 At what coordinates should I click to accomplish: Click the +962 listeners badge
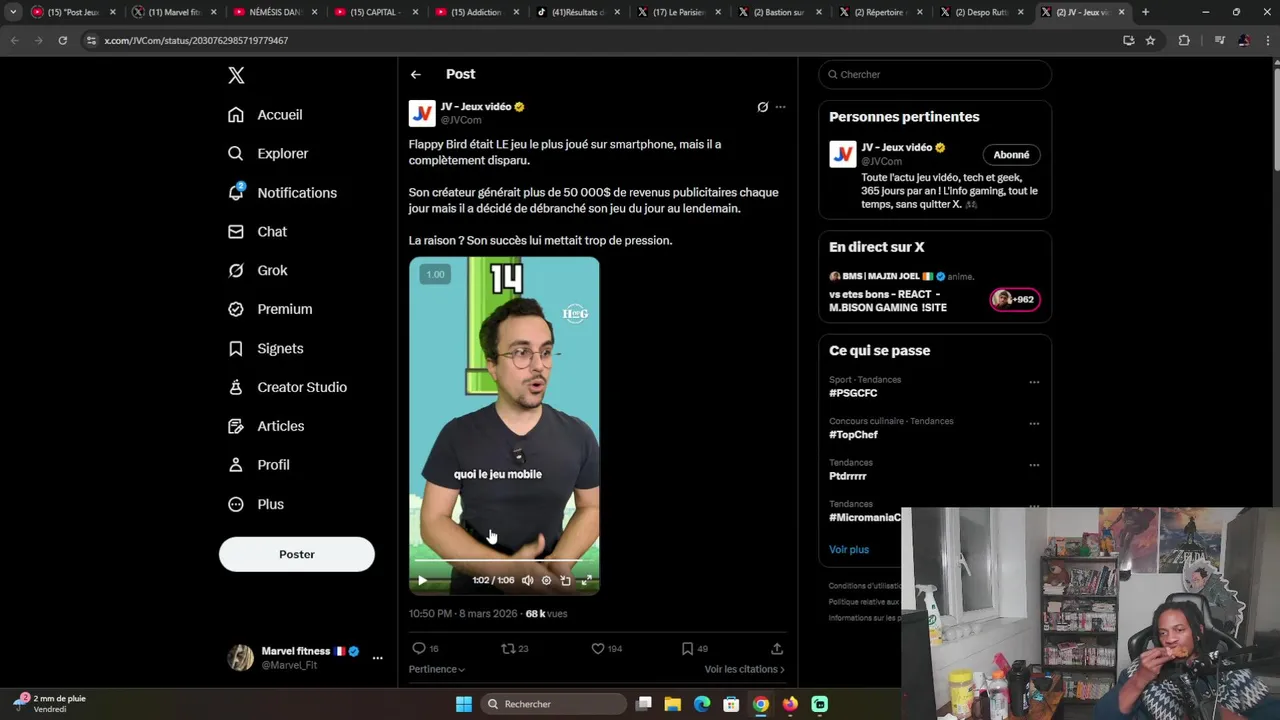tap(1015, 299)
